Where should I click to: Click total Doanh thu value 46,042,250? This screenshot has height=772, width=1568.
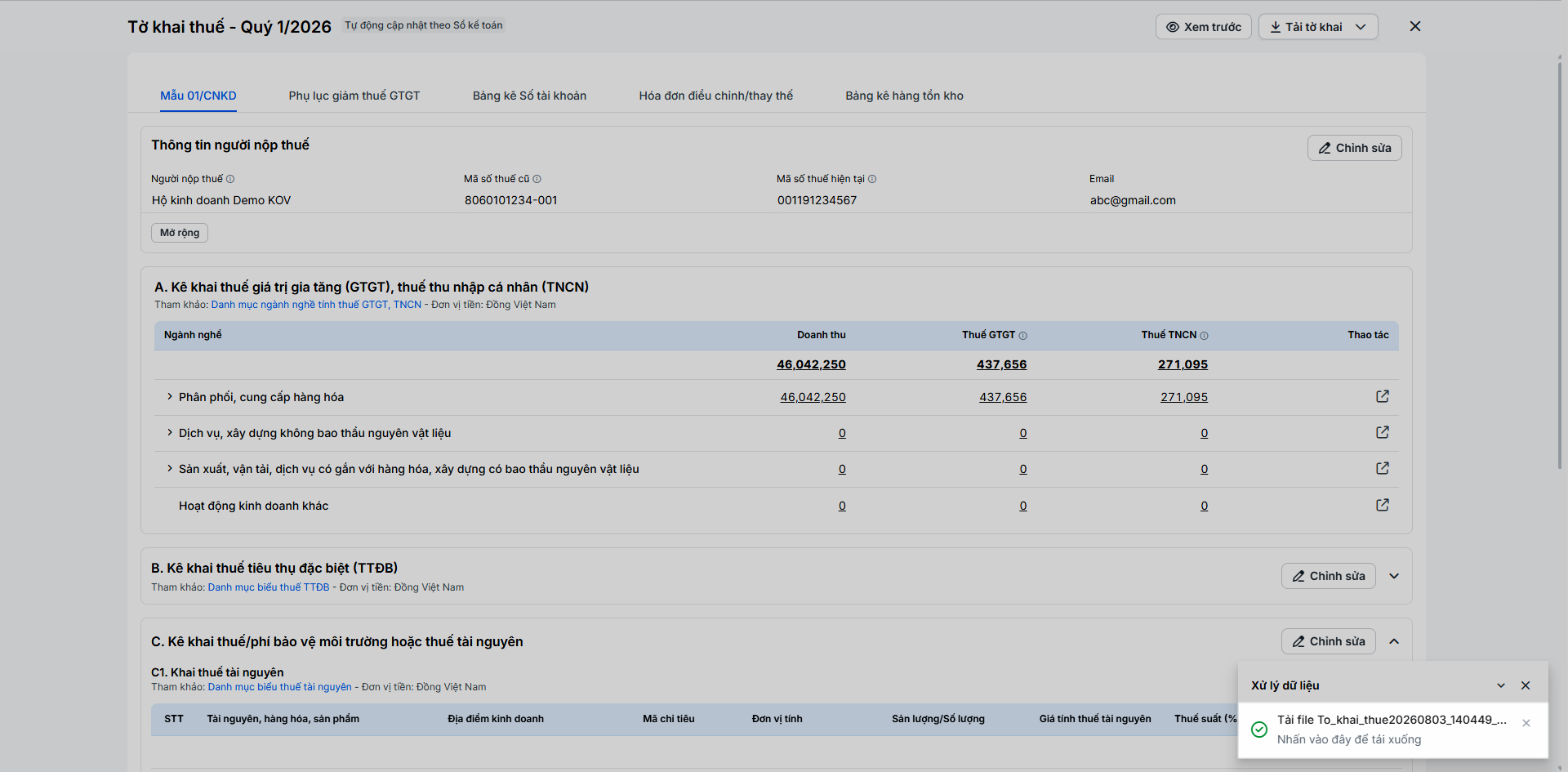point(811,364)
